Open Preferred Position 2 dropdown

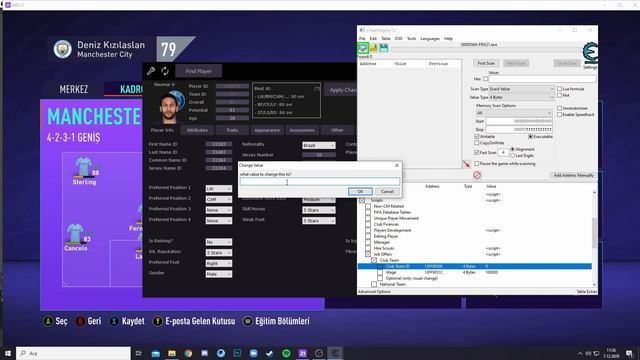point(218,199)
